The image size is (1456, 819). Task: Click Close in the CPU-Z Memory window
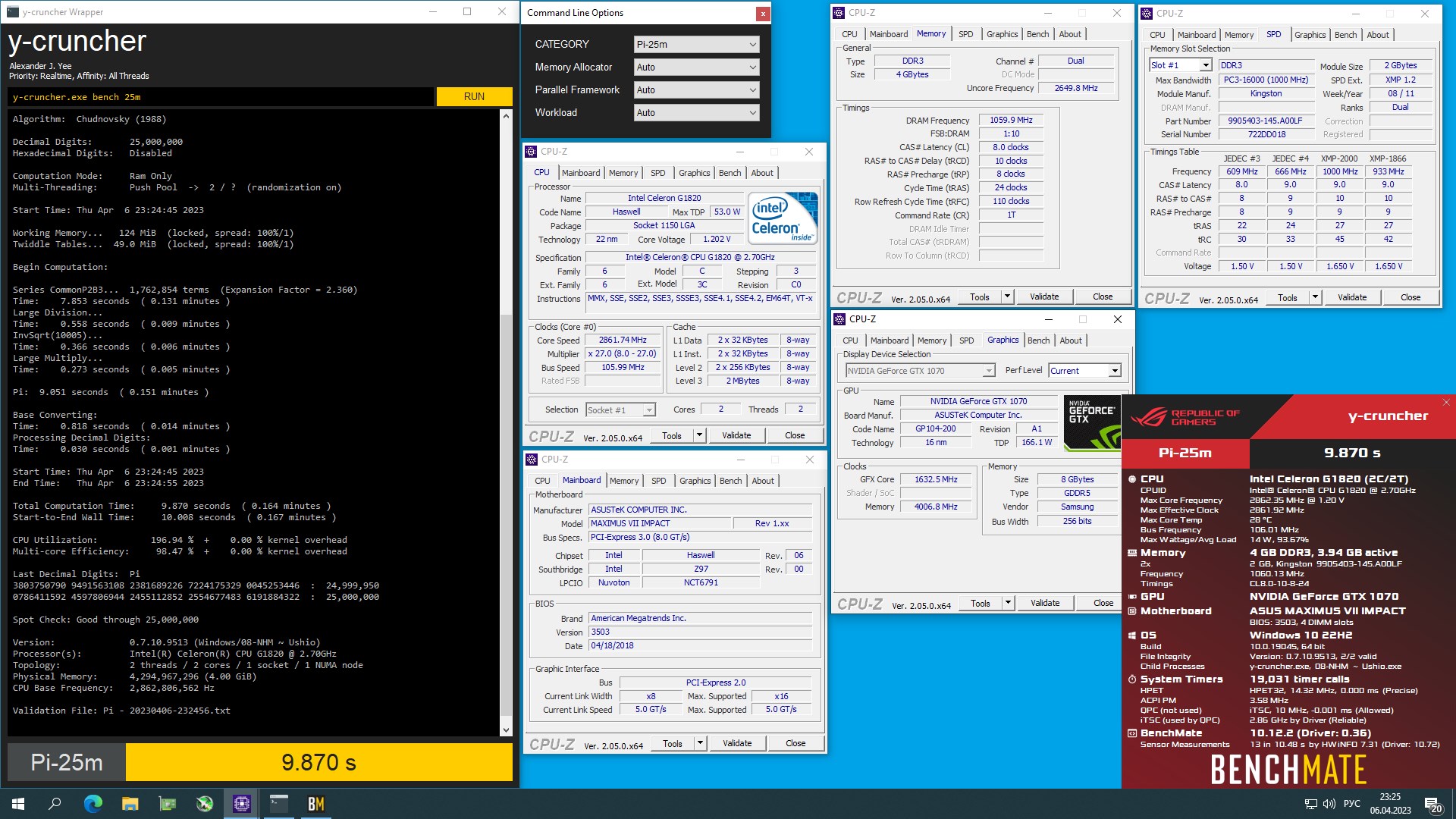[1102, 297]
